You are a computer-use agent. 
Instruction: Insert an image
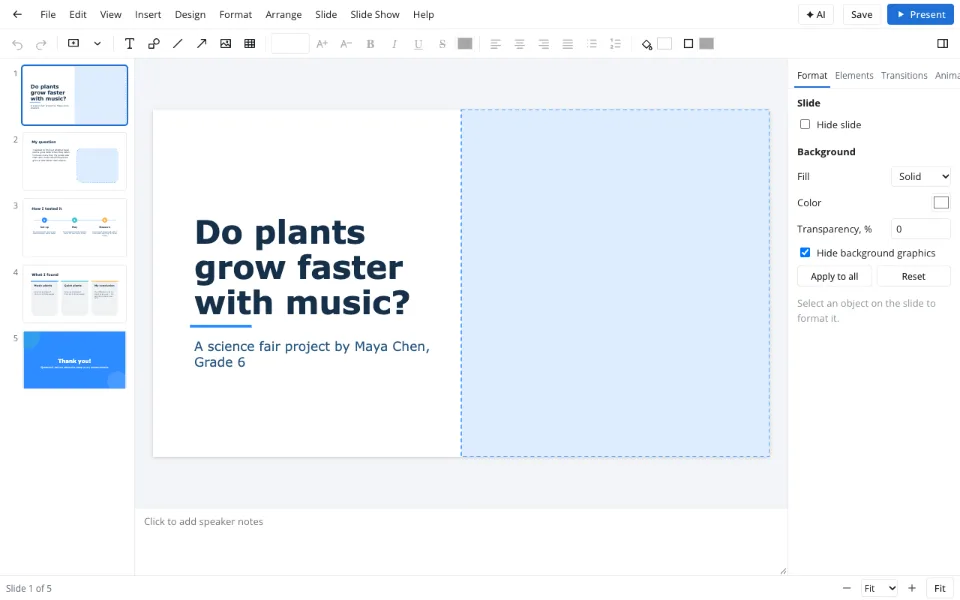[226, 43]
